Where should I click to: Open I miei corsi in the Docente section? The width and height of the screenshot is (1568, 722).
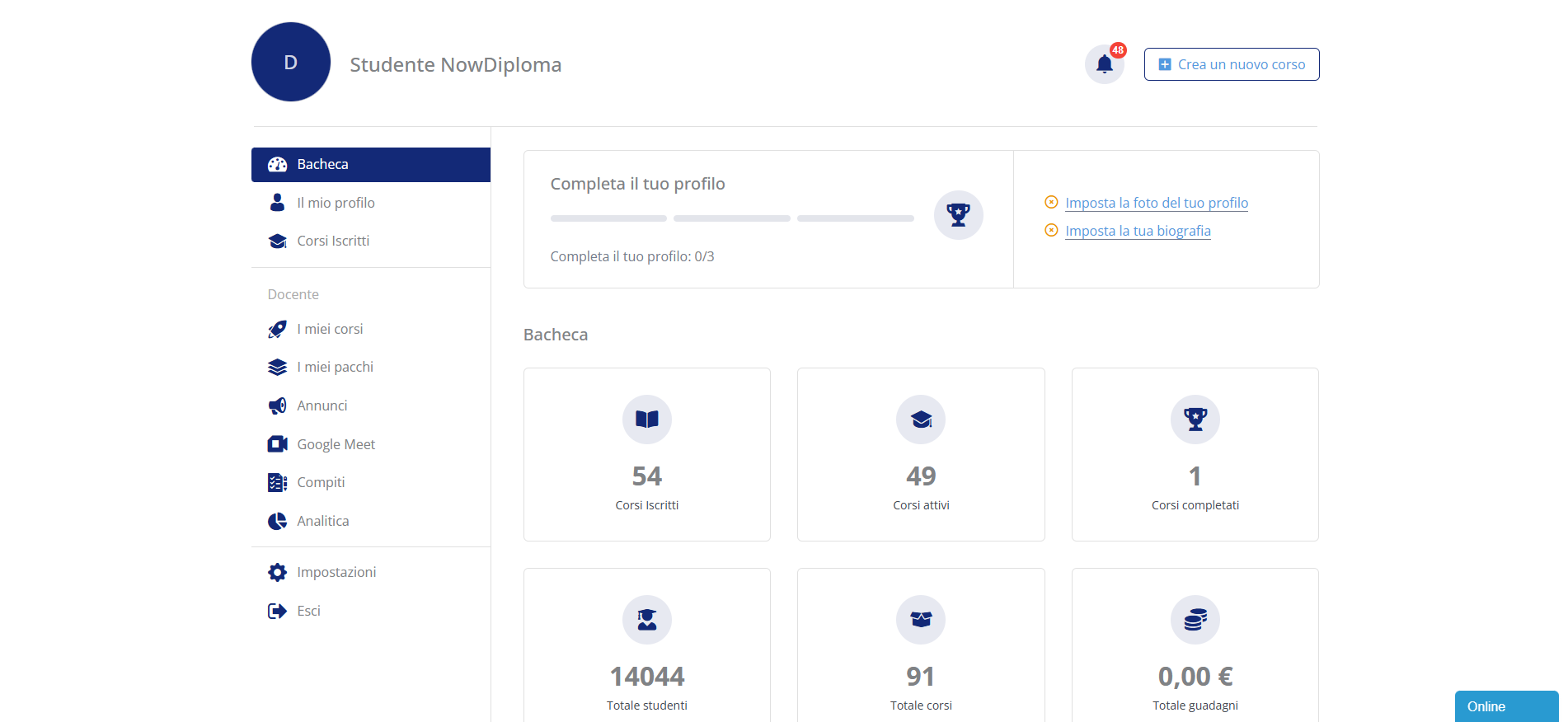click(x=330, y=329)
